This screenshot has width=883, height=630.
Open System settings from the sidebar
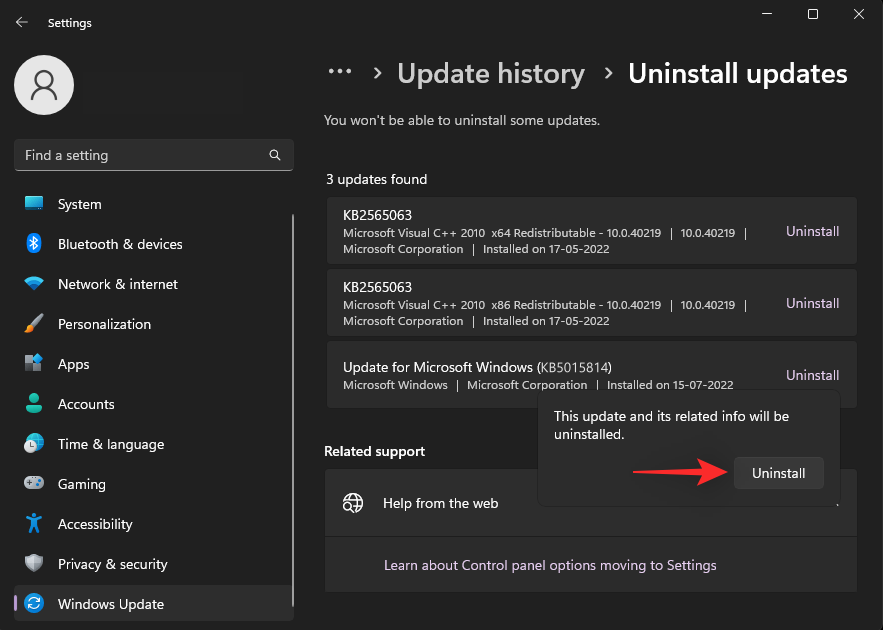[x=78, y=204]
